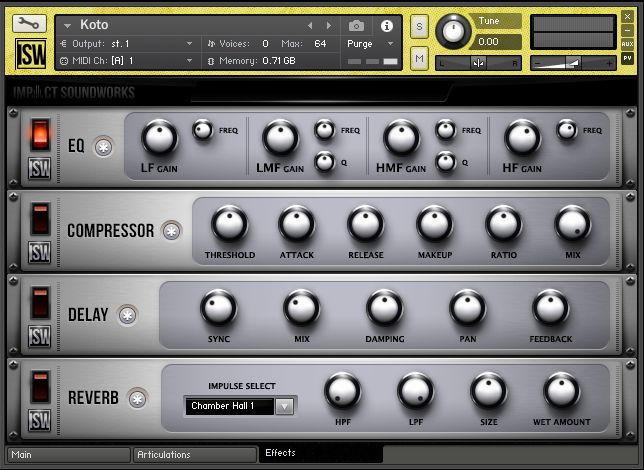644x470 pixels.
Task: Click the Memory icon
Action: (211, 61)
